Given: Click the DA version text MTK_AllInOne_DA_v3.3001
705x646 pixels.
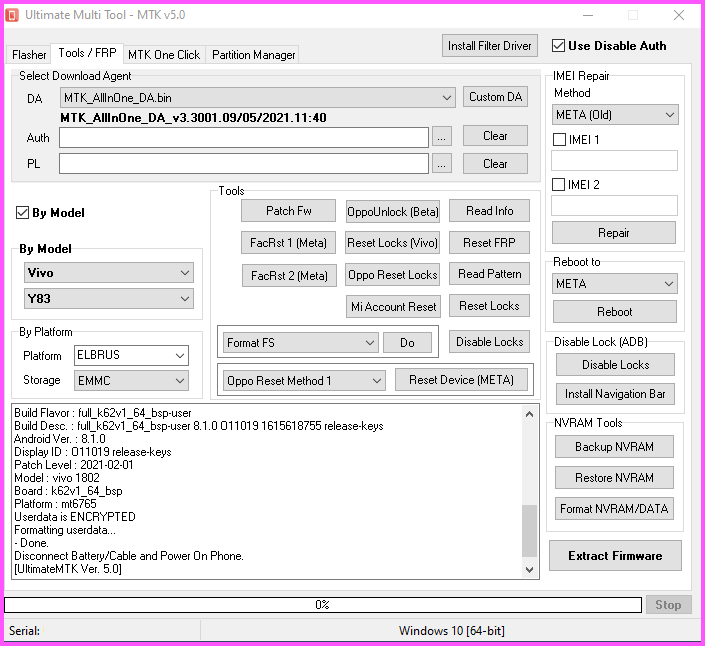Looking at the screenshot, I should click(193, 118).
